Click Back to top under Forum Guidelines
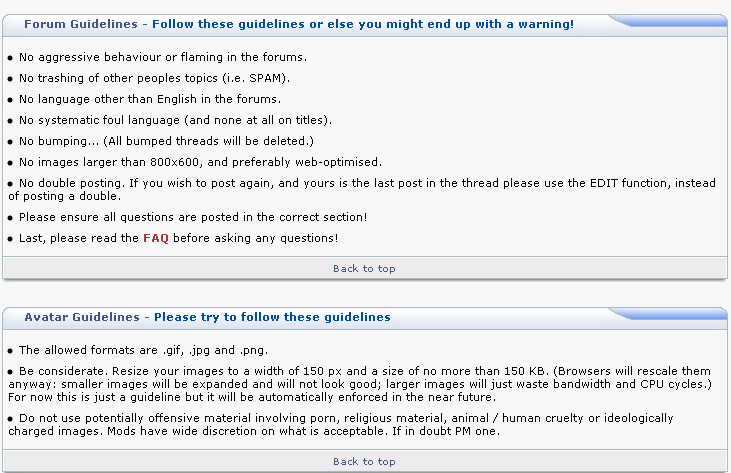The image size is (731, 473). (x=364, y=268)
